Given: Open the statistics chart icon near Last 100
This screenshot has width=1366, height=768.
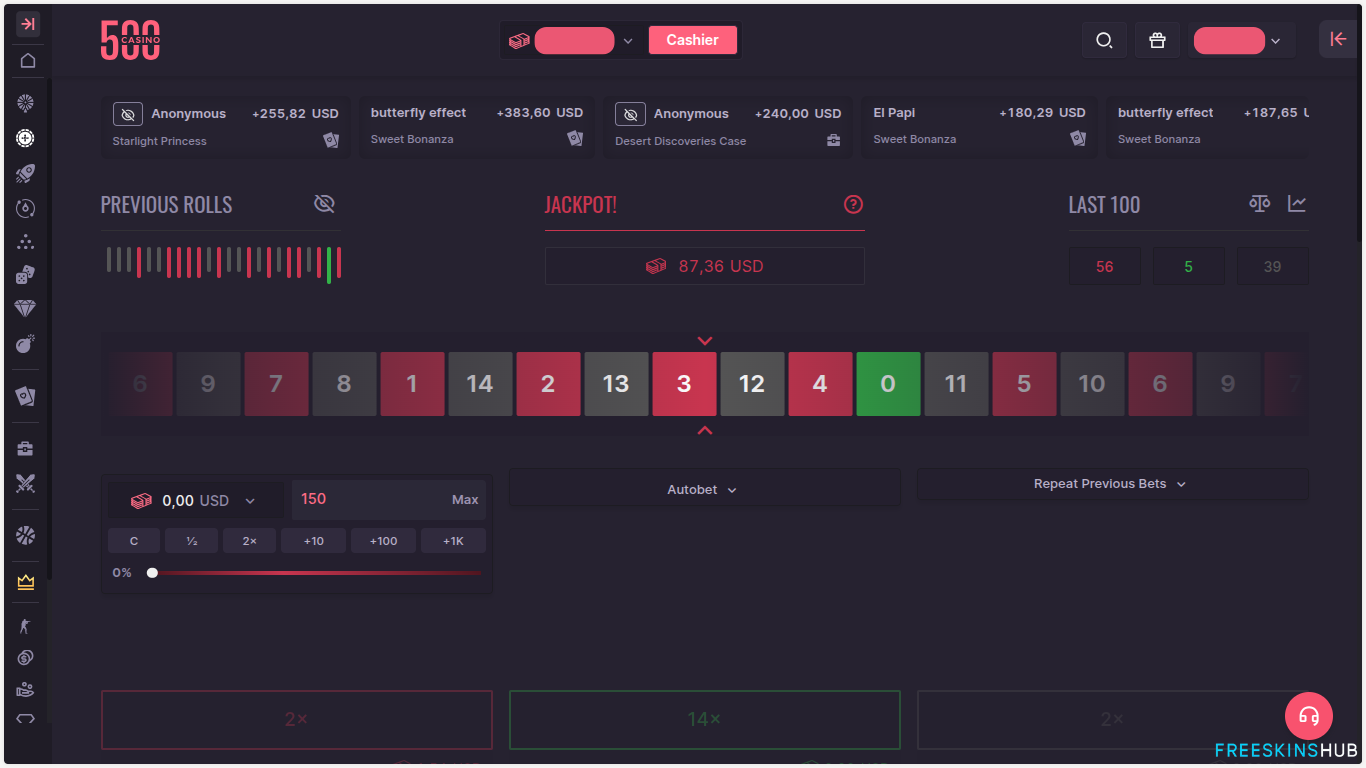Looking at the screenshot, I should [x=1297, y=203].
